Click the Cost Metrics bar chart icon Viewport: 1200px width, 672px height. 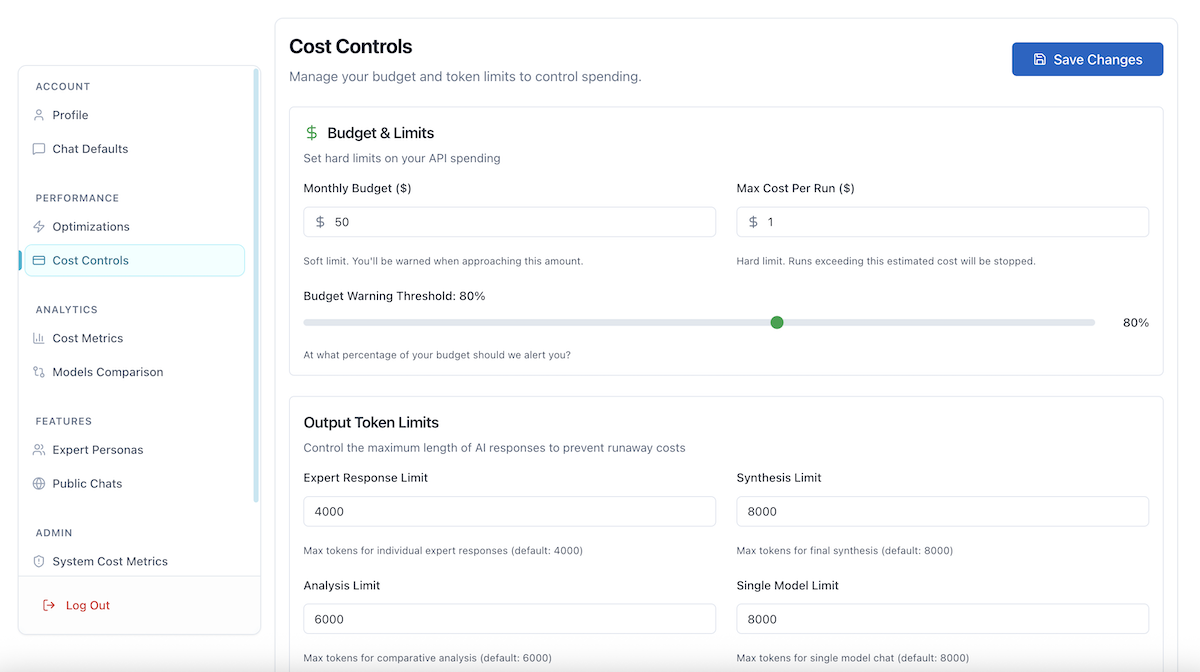pyautogui.click(x=37, y=338)
